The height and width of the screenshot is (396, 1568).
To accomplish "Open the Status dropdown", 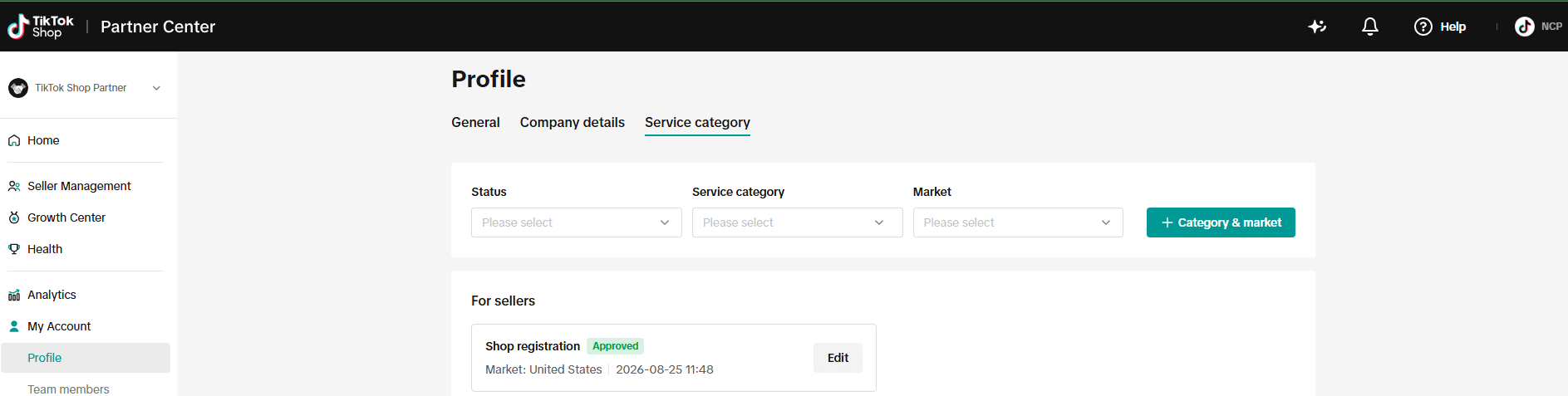I will pos(577,222).
